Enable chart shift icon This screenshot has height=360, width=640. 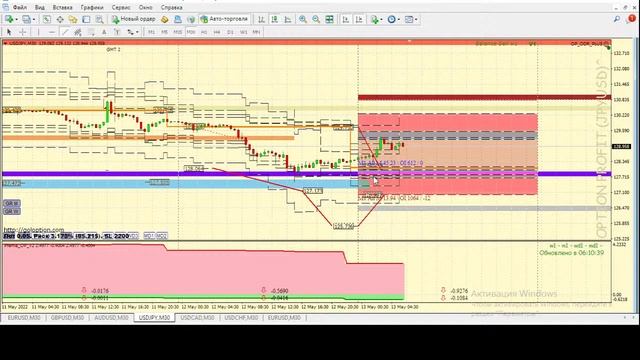[359, 19]
